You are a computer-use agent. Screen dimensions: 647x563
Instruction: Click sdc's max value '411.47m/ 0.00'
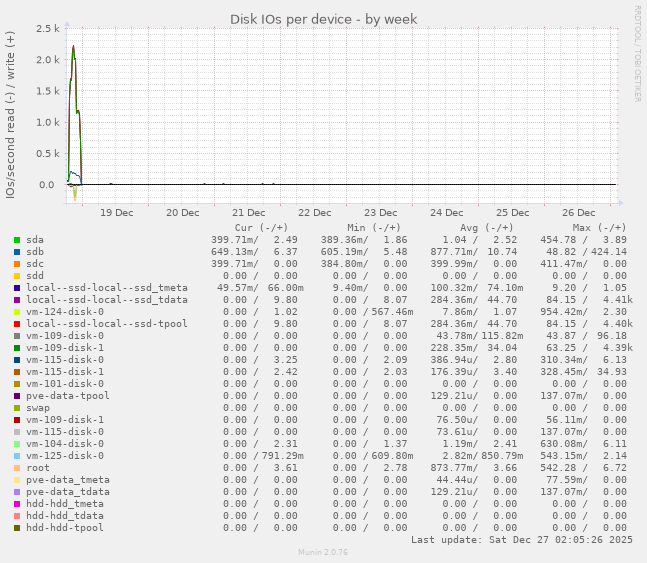(583, 264)
